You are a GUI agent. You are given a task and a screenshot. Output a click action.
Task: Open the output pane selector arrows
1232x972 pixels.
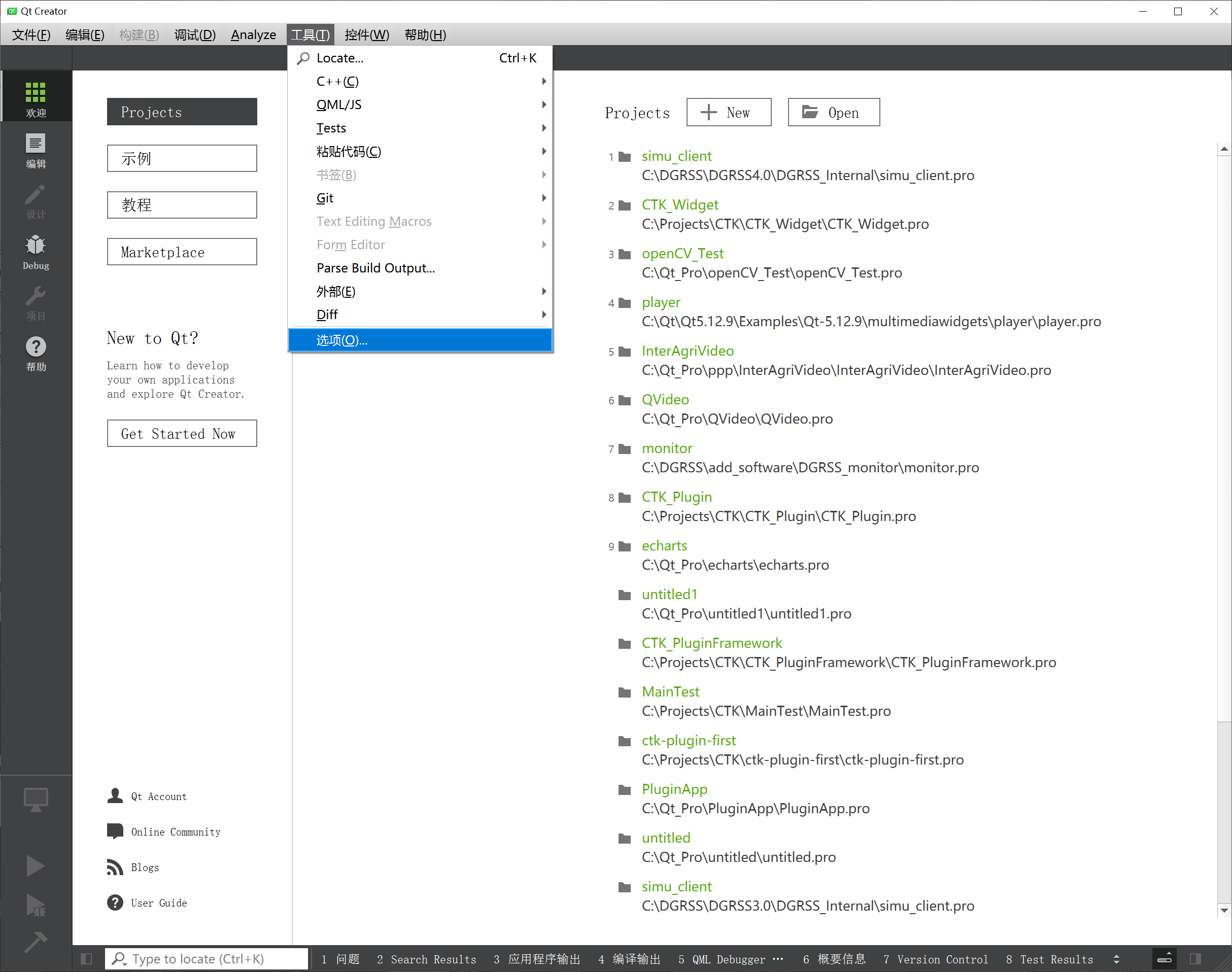click(x=1116, y=959)
